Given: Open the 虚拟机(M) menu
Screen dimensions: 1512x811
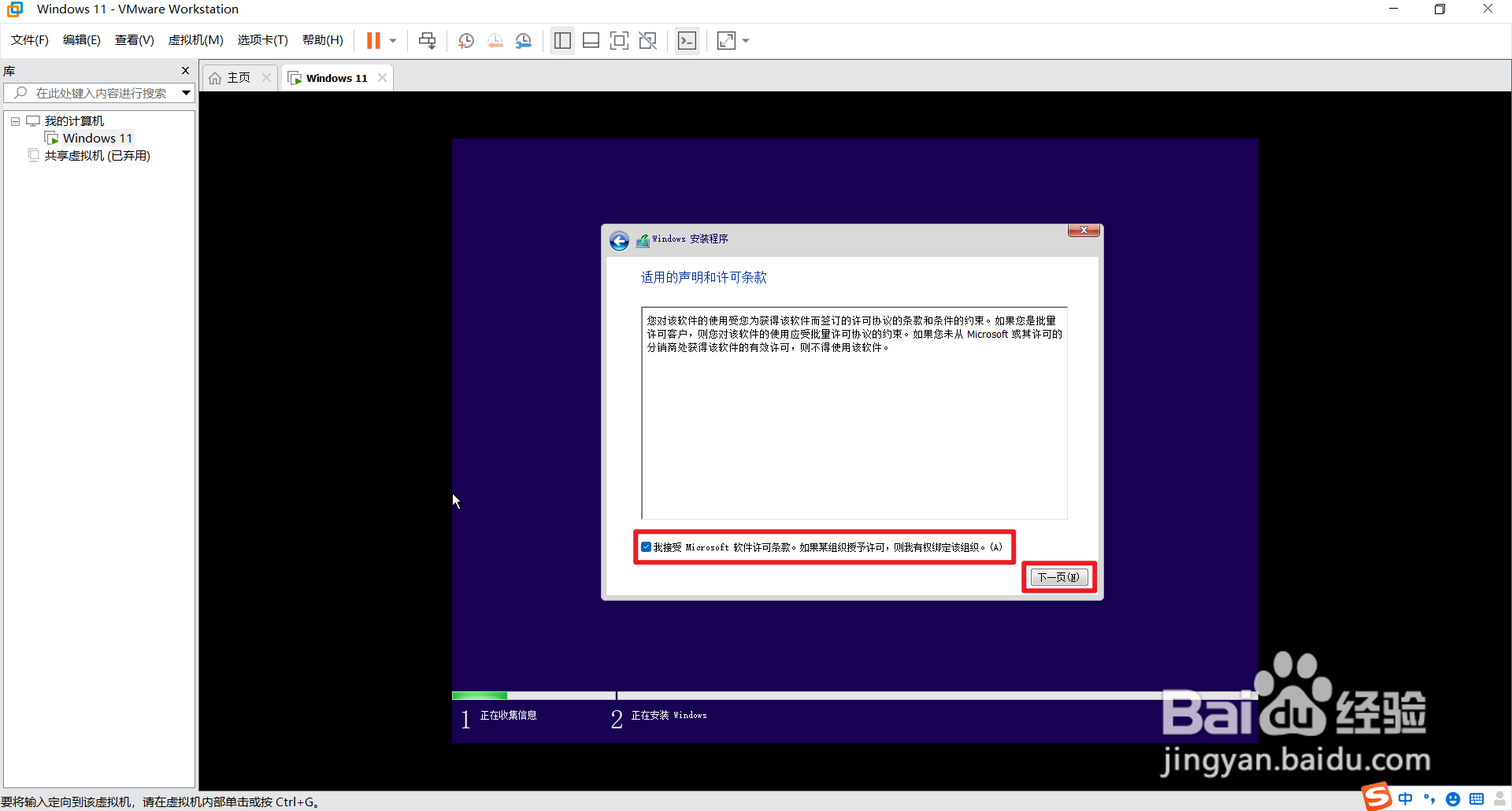Looking at the screenshot, I should tap(195, 40).
